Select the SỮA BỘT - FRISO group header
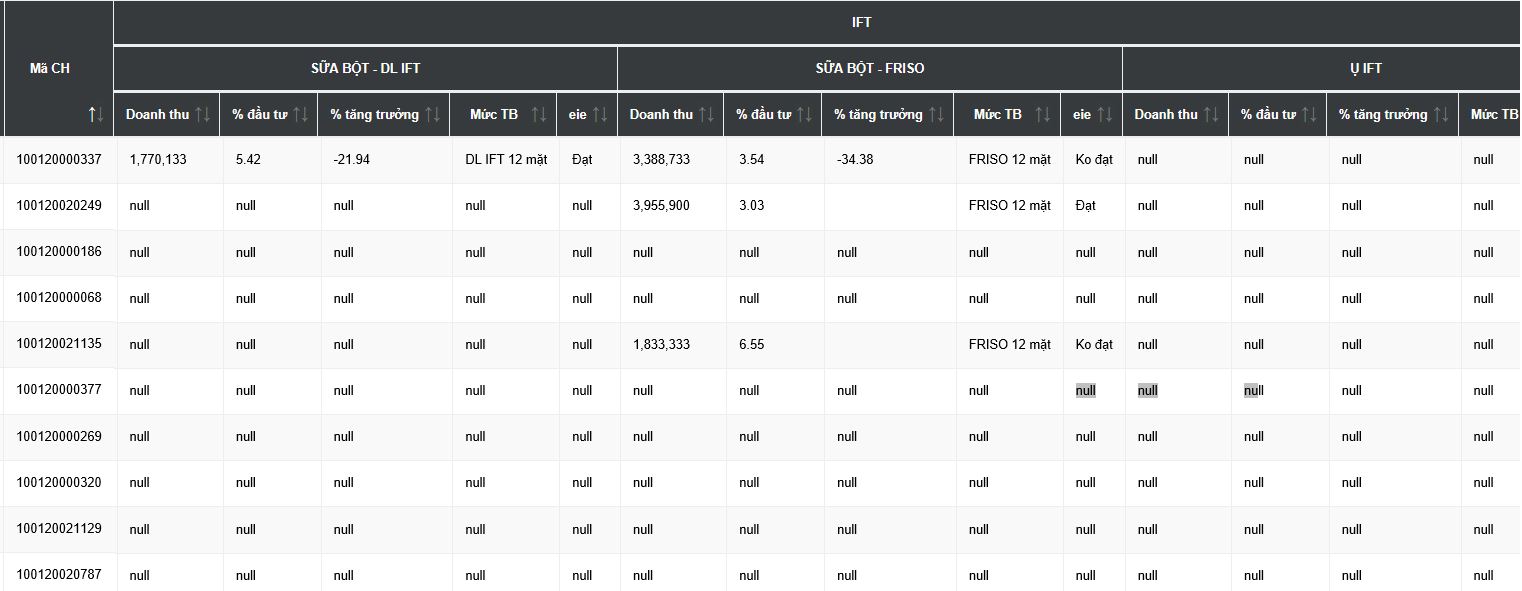 click(x=869, y=69)
